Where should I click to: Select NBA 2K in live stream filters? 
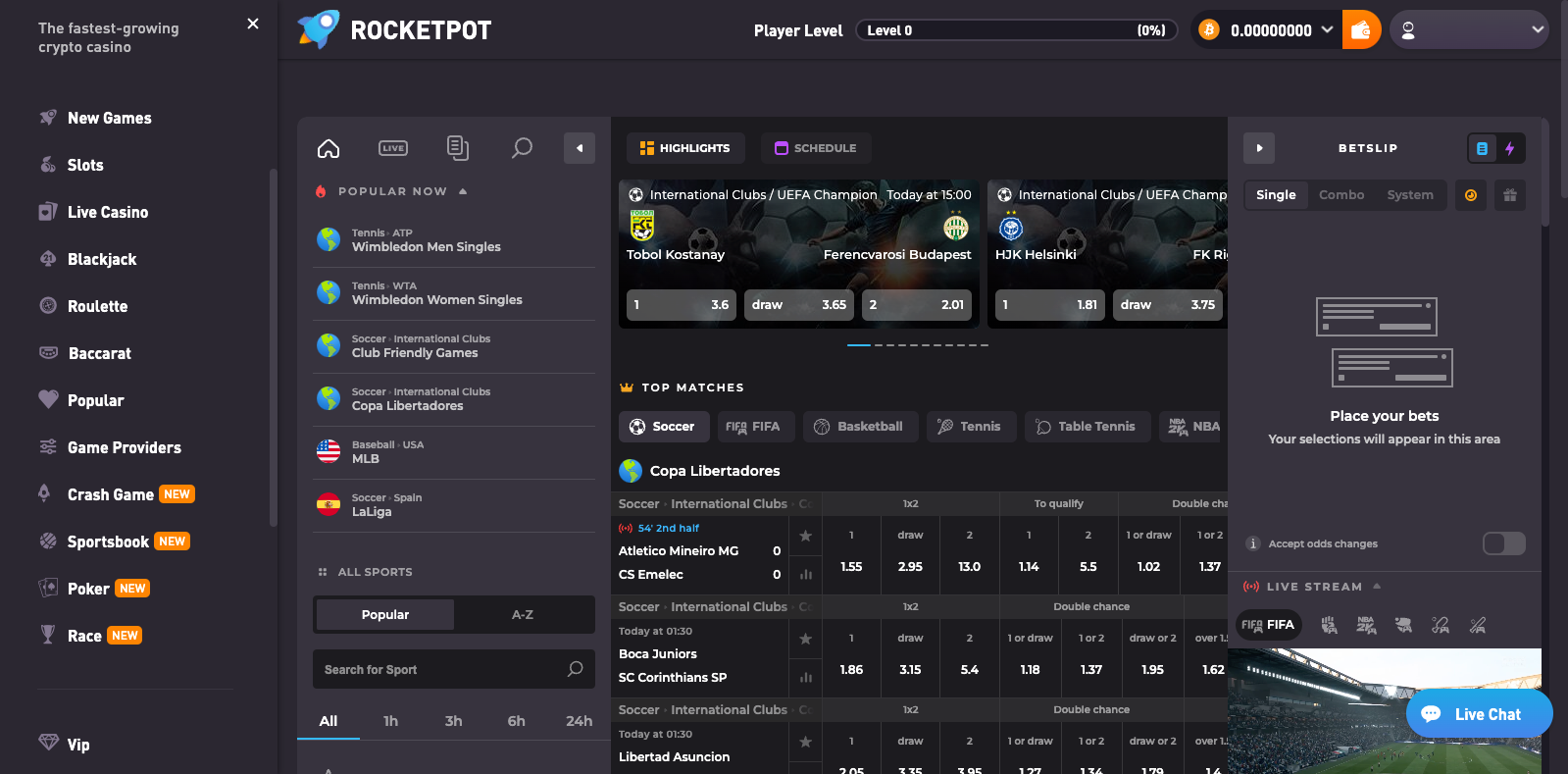pos(1366,625)
